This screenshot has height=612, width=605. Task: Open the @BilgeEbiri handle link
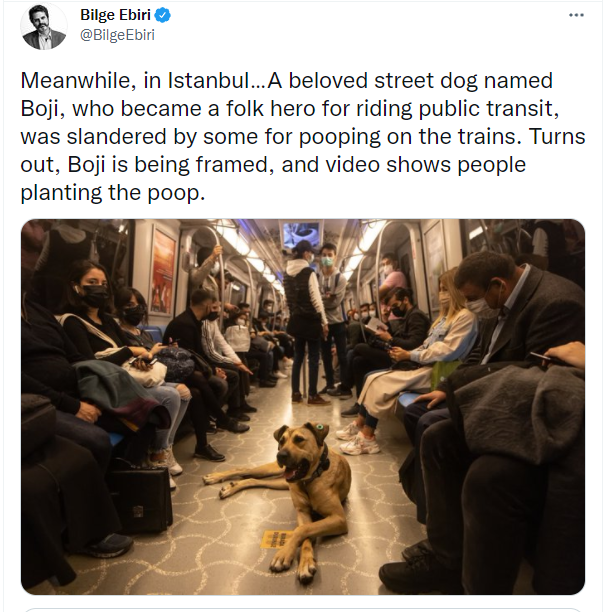(x=117, y=35)
